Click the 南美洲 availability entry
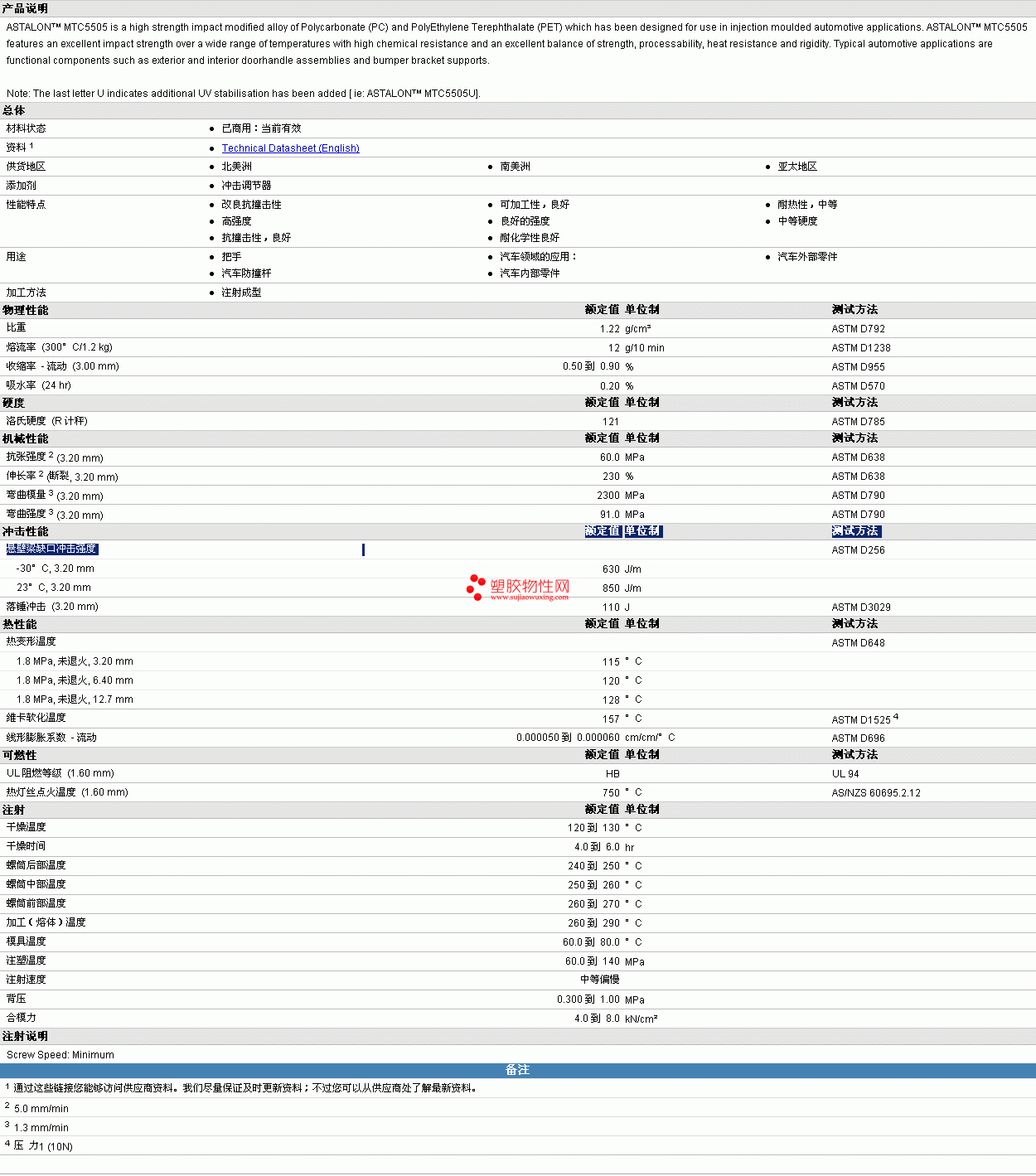The width and height of the screenshot is (1036, 1176). coord(515,167)
